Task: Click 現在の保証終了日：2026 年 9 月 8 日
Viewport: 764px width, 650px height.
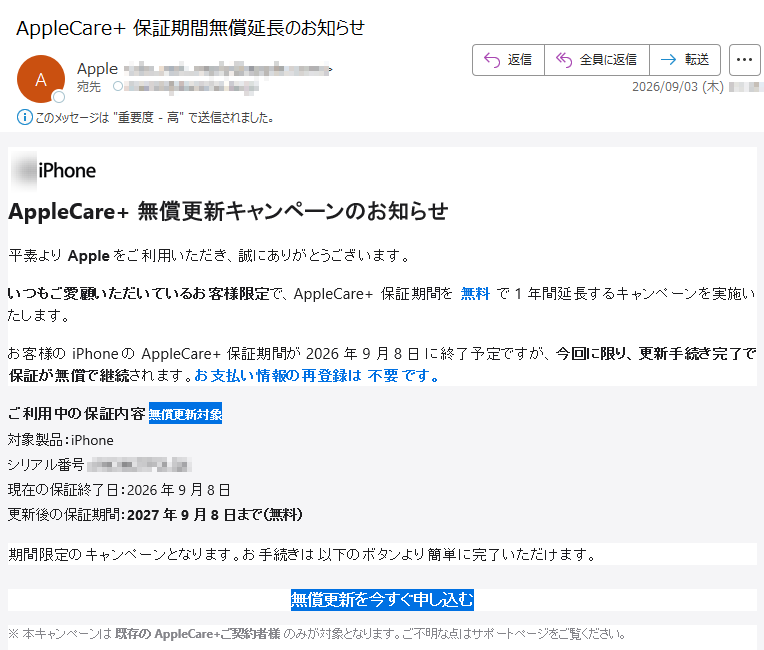Action: point(119,490)
